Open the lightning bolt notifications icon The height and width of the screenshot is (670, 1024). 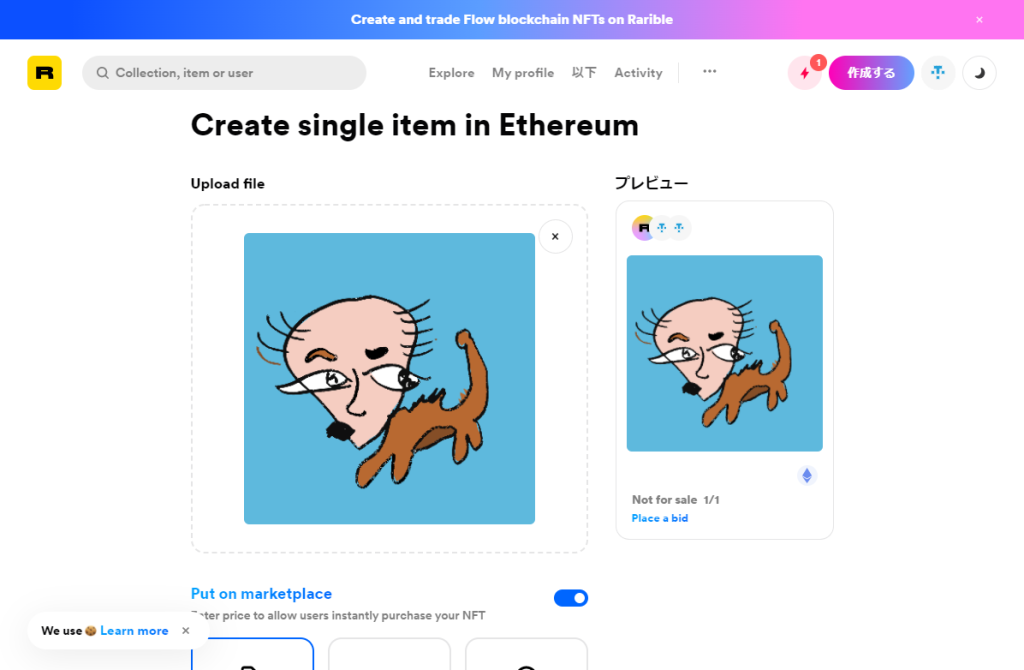point(805,73)
